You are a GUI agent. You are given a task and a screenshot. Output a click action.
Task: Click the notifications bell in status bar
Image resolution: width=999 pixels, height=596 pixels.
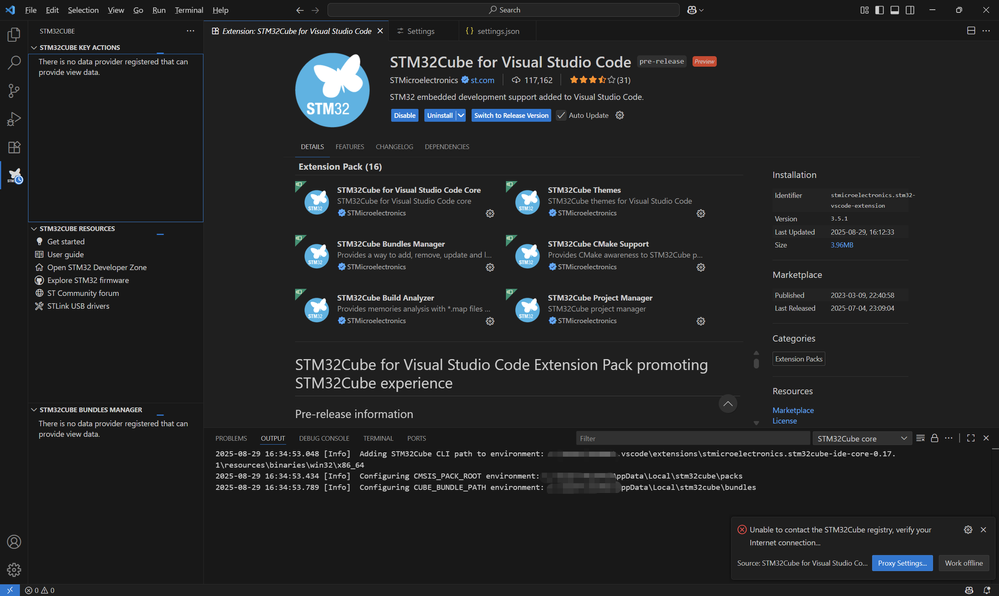click(x=986, y=590)
